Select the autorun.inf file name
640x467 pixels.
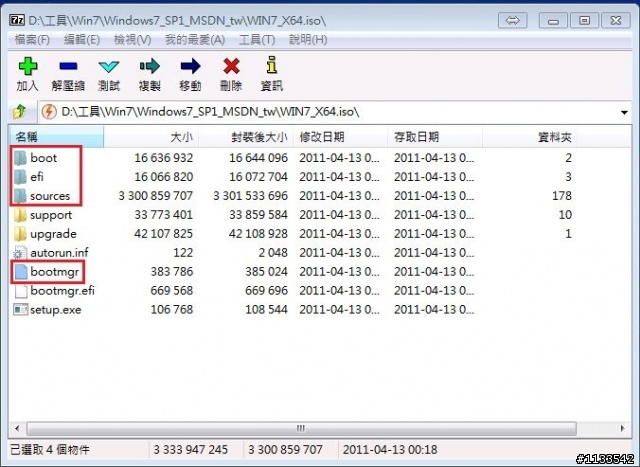pyautogui.click(x=59, y=253)
